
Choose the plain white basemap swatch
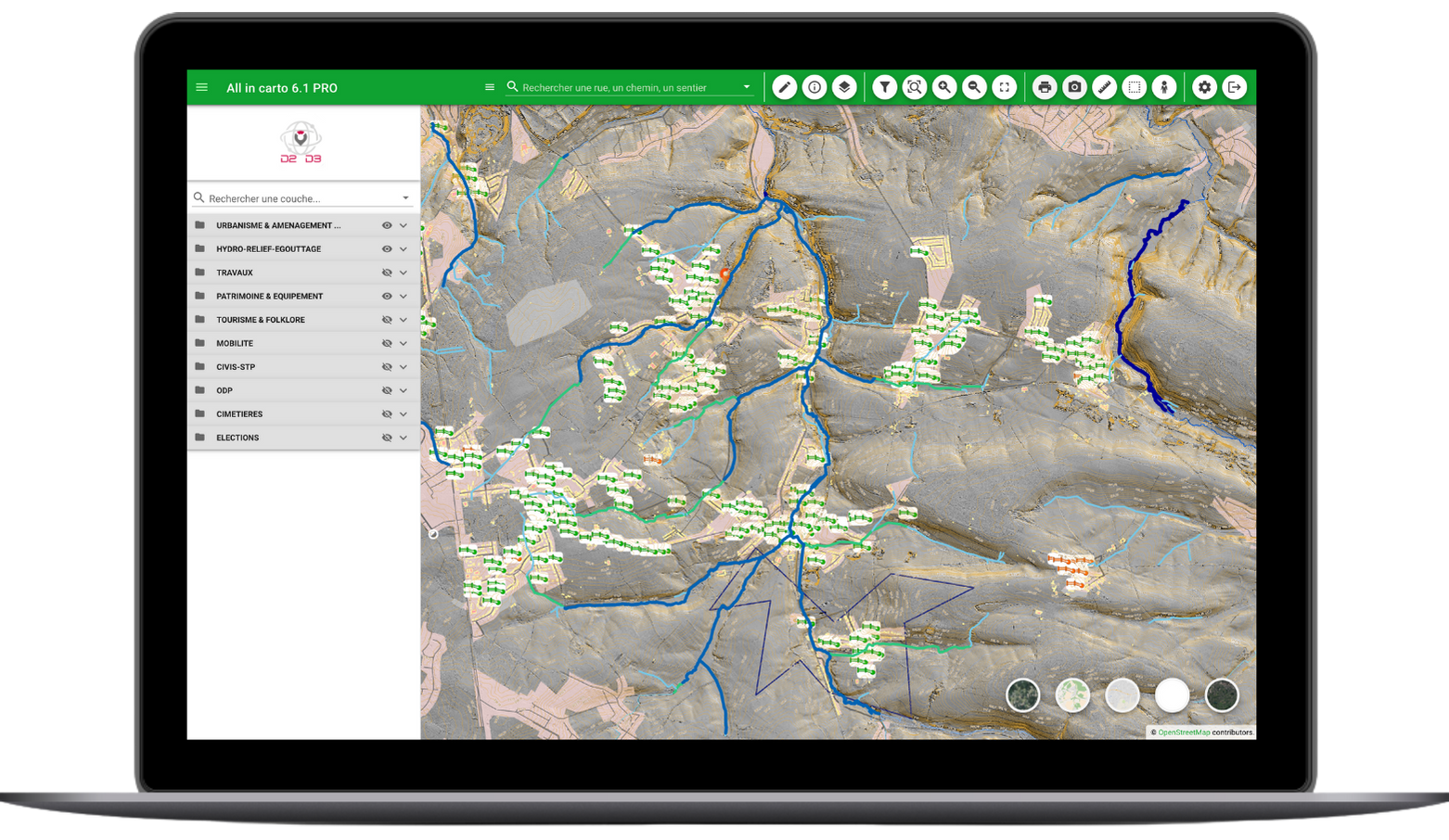(x=1172, y=695)
